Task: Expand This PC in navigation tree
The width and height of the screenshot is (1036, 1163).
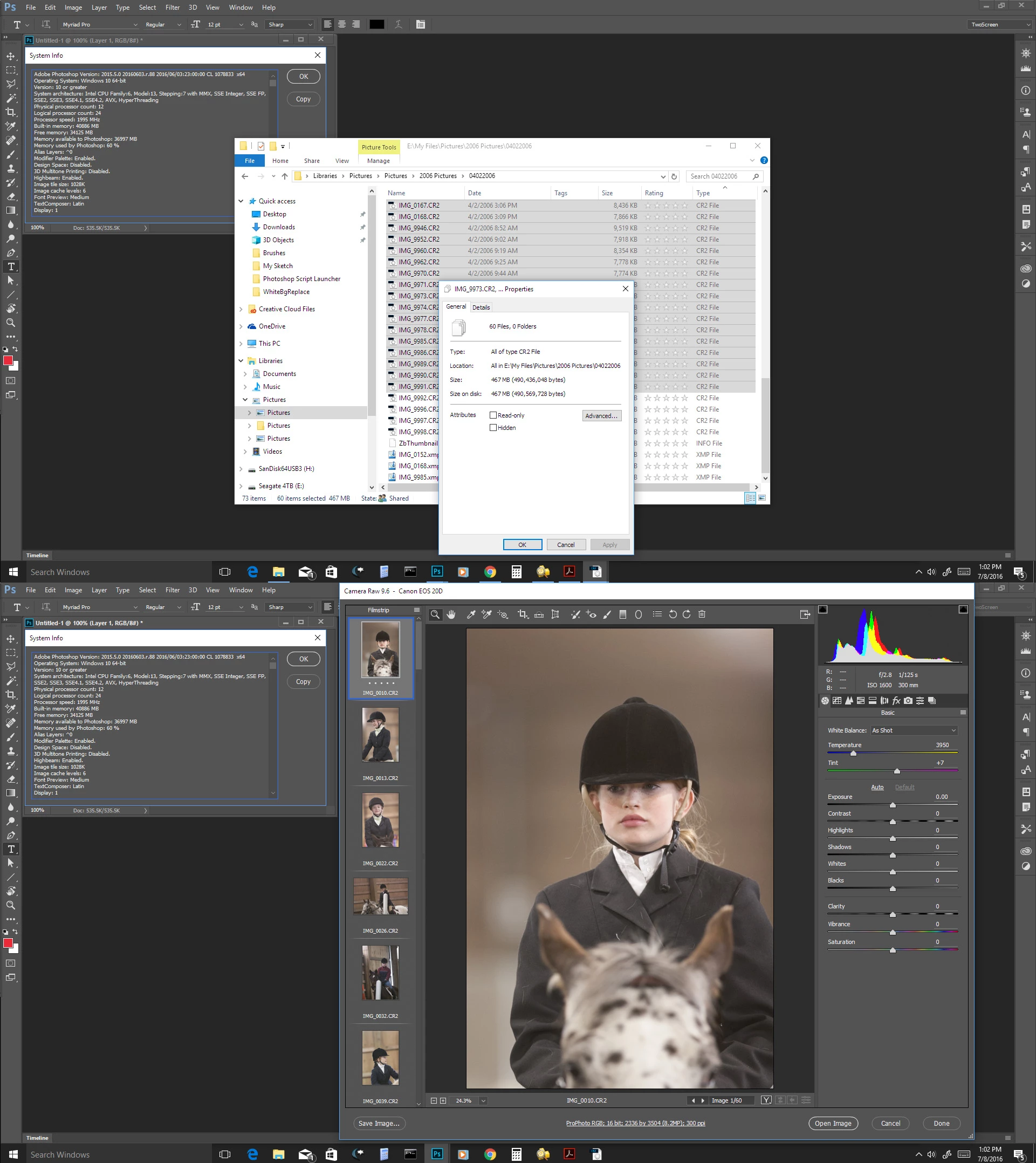Action: click(241, 344)
